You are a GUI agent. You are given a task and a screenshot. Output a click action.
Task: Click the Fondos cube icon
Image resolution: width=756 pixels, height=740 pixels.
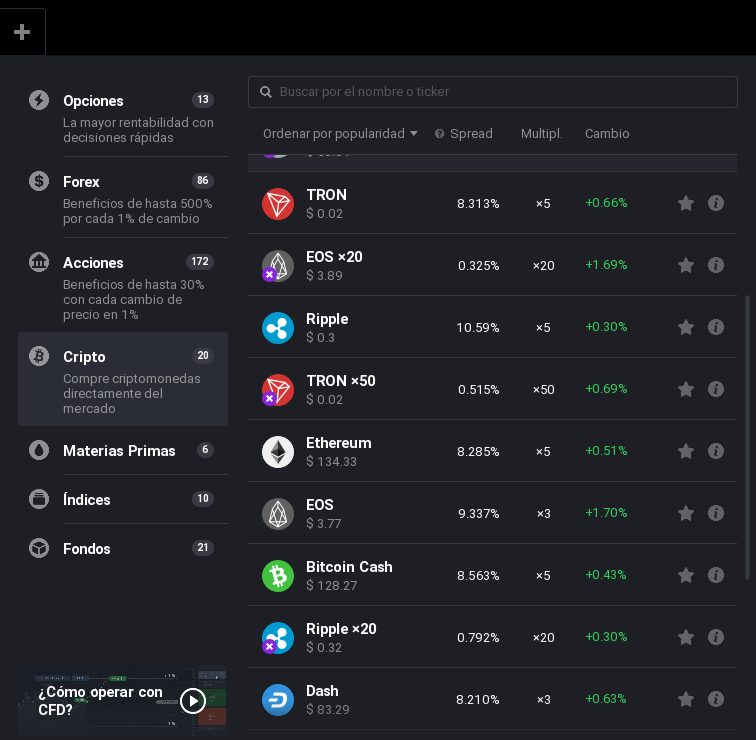(39, 548)
